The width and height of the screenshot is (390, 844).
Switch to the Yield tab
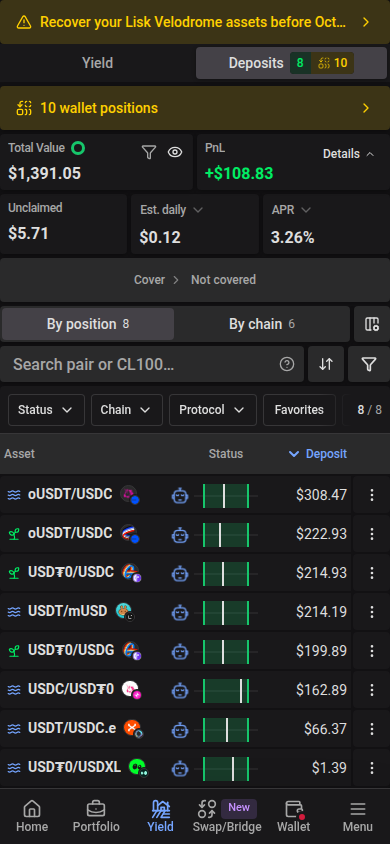[x=97, y=63]
